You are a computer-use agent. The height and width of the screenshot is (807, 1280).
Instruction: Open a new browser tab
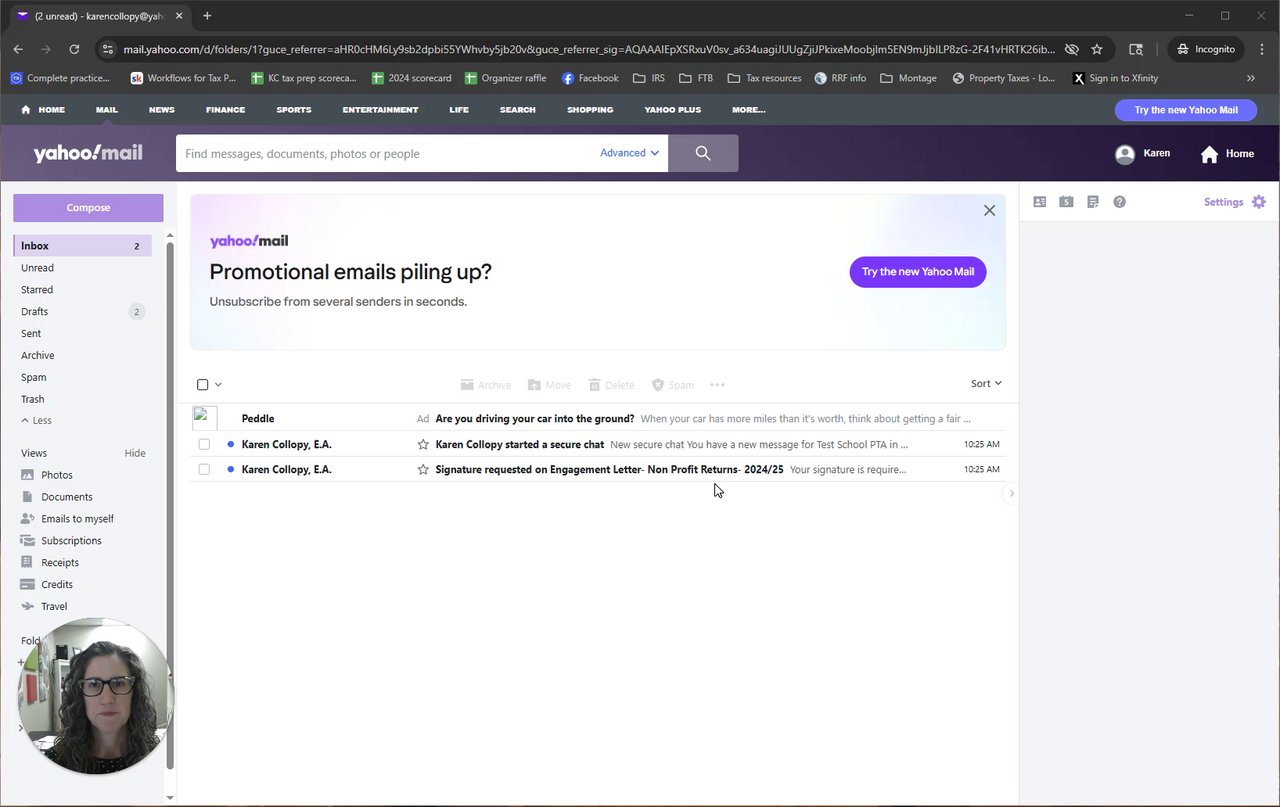[x=207, y=16]
